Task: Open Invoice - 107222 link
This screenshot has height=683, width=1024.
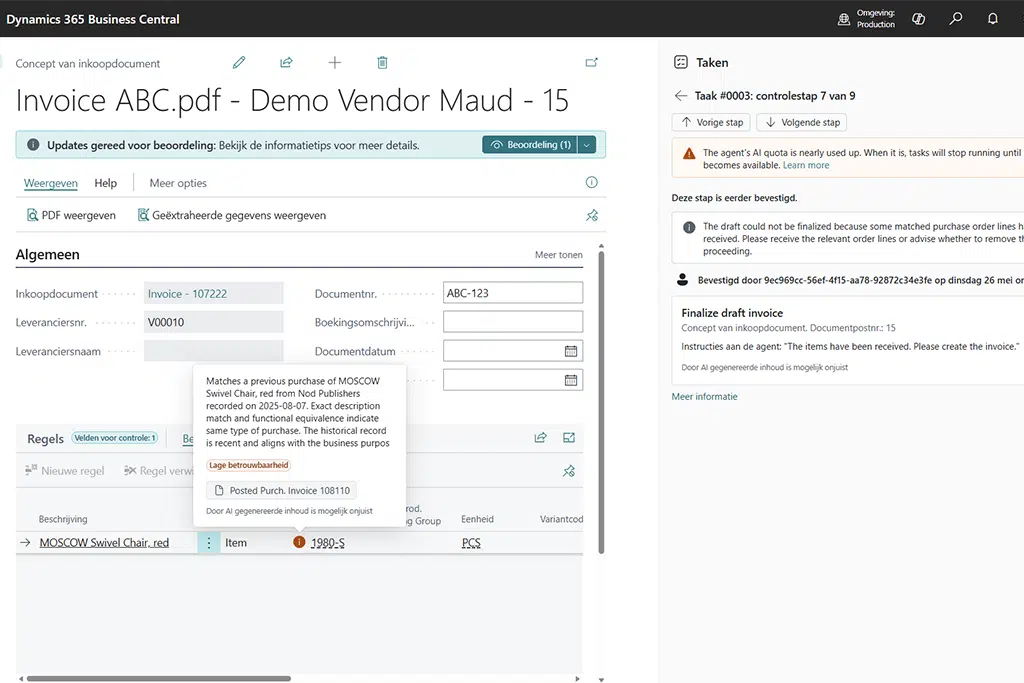Action: tap(187, 294)
